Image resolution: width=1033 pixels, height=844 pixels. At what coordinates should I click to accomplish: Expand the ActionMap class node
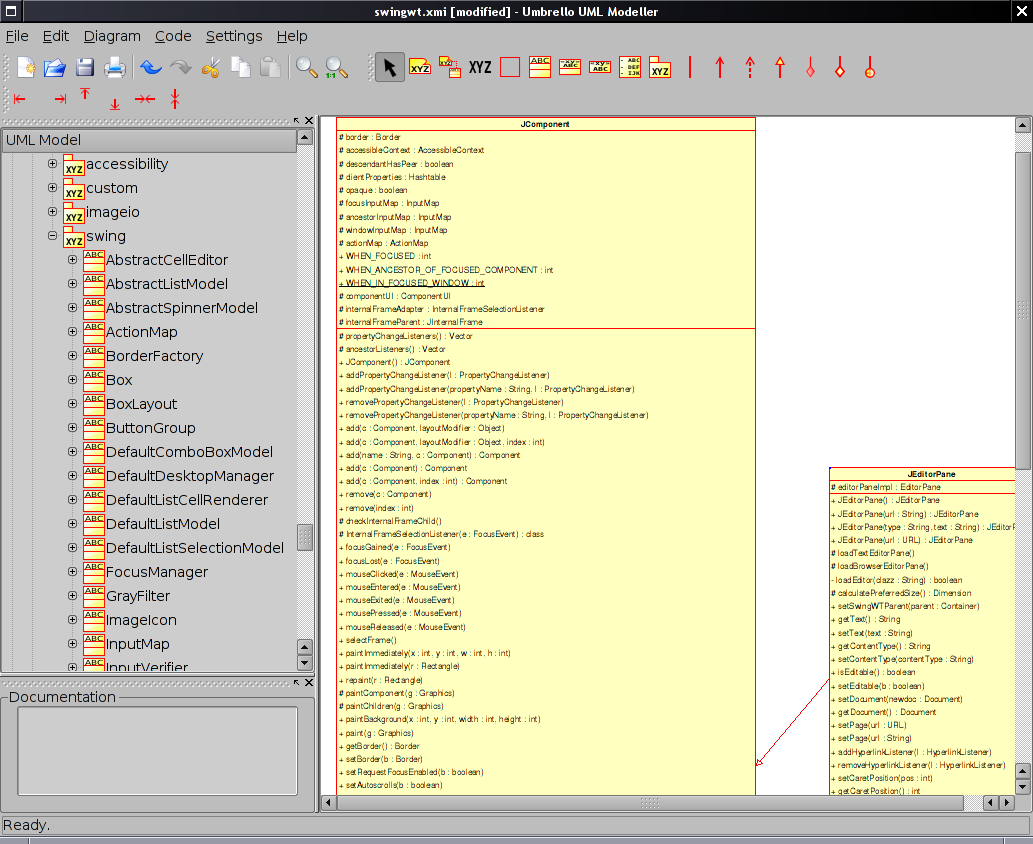72,331
